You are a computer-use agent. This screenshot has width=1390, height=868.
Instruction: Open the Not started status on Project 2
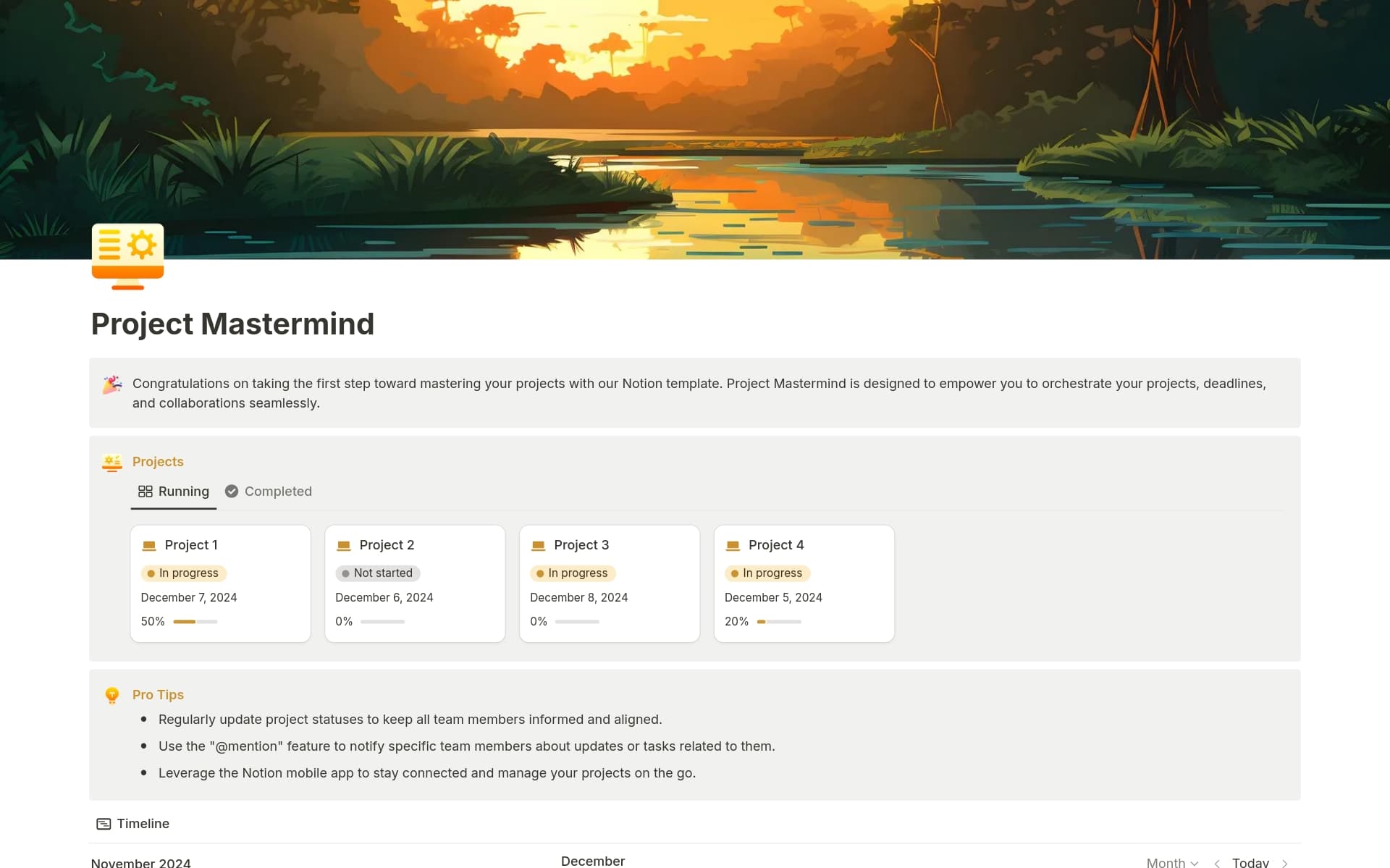378,573
